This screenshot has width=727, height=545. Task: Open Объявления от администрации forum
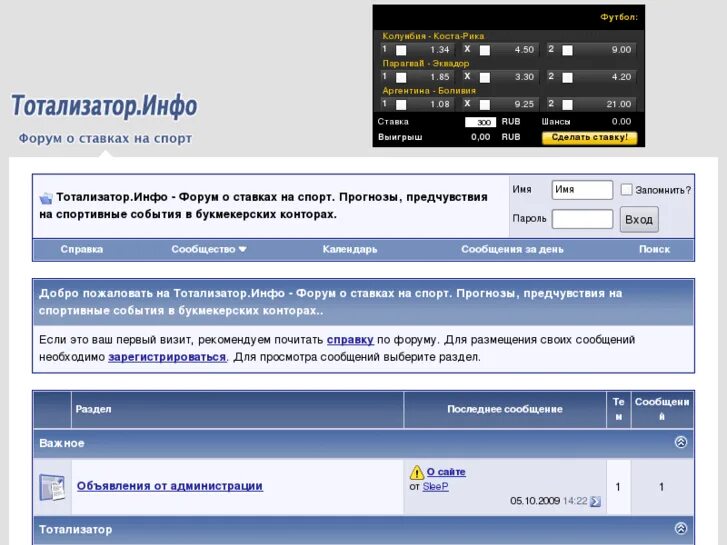(170, 486)
